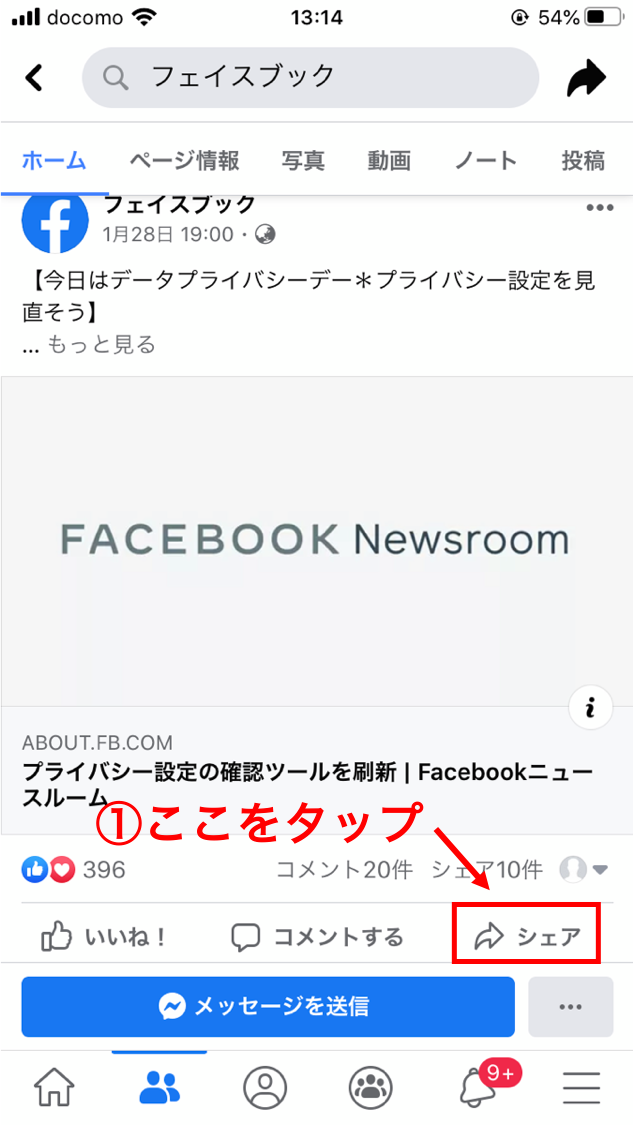
Task: Tap the back arrow icon
Action: pyautogui.click(x=34, y=77)
